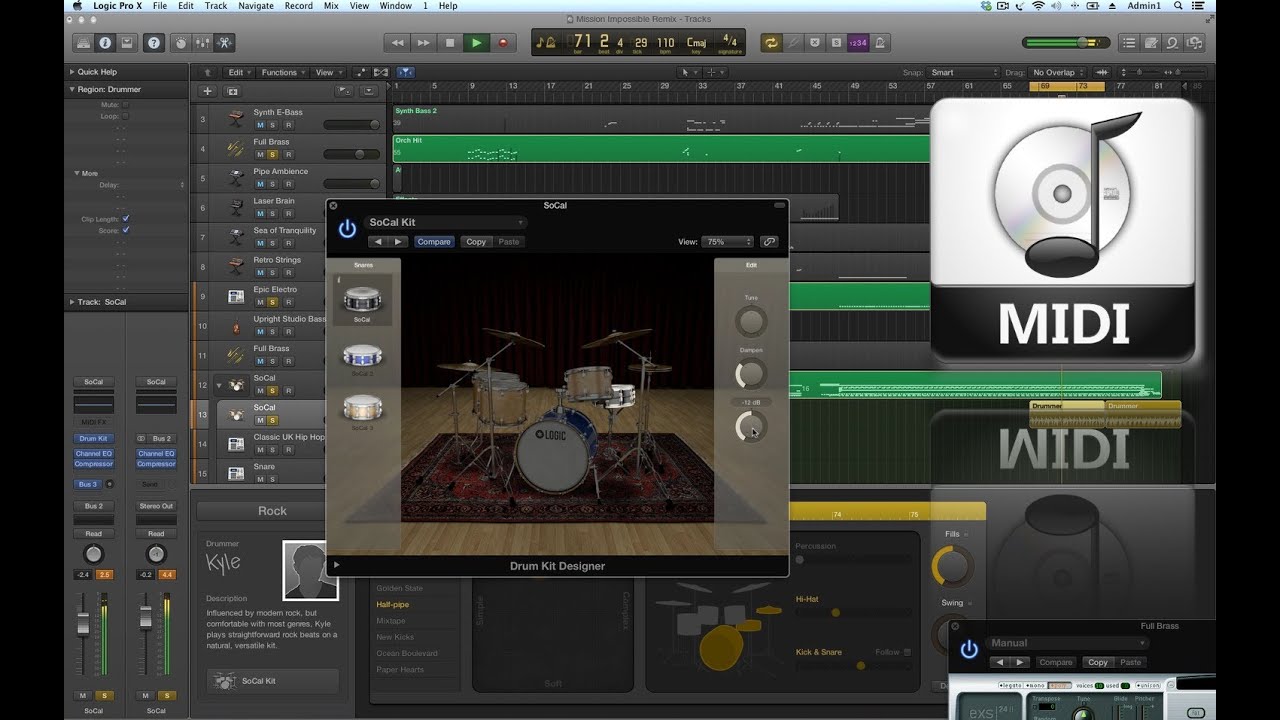Start playback with the green Play button
Viewport: 1280px width, 720px height.
coord(476,43)
